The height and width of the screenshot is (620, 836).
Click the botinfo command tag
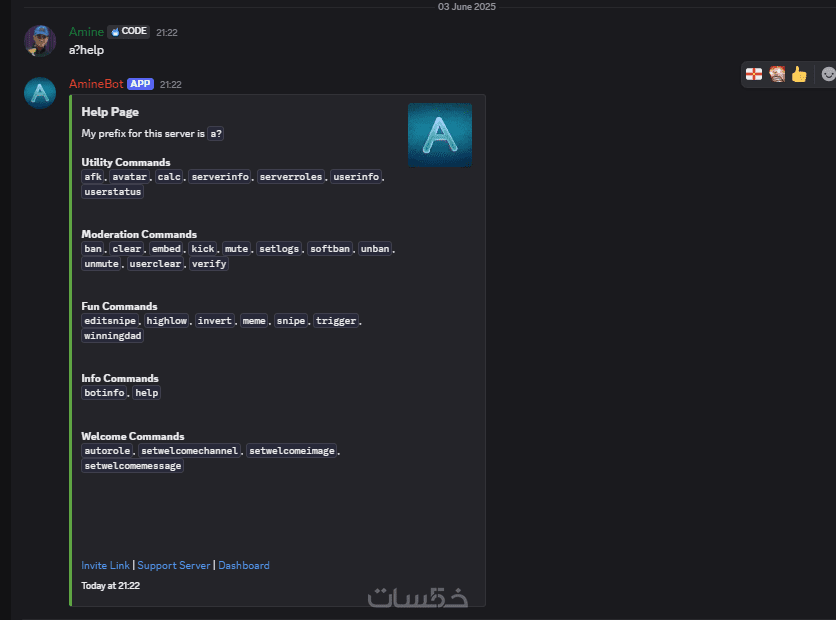click(104, 393)
